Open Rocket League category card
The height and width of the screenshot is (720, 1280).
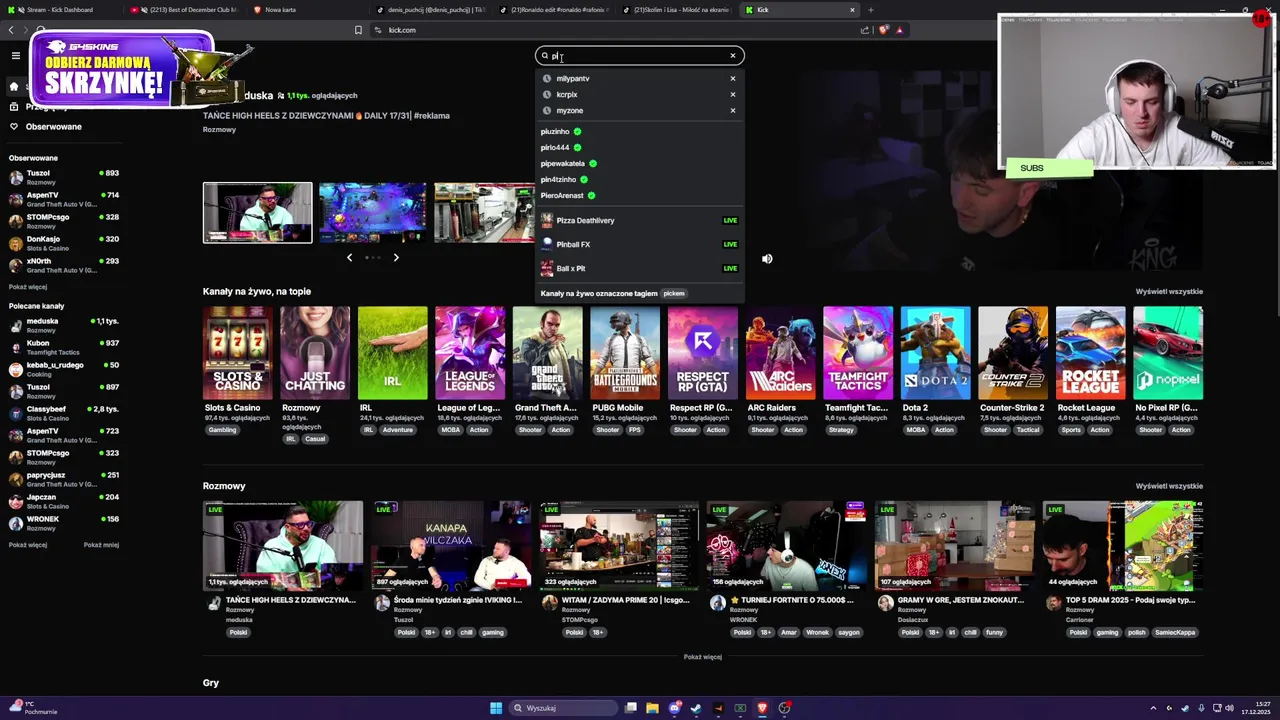pyautogui.click(x=1090, y=353)
